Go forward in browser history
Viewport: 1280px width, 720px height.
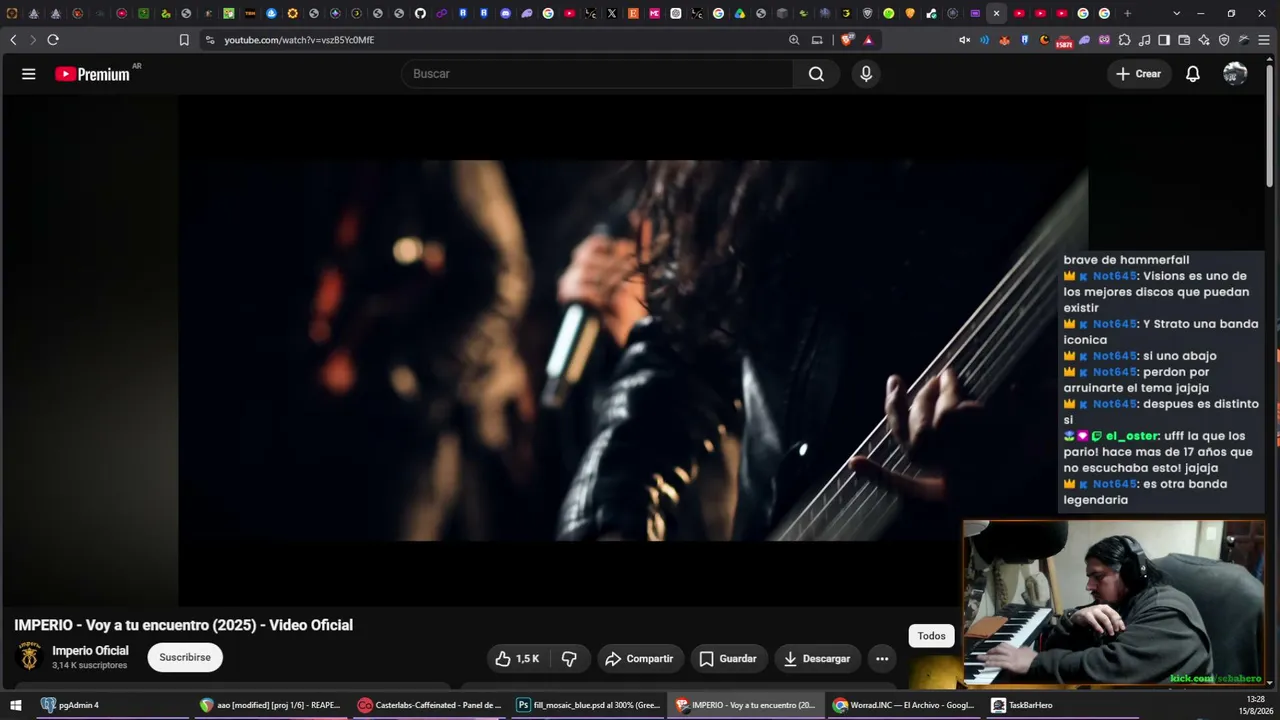click(x=33, y=40)
